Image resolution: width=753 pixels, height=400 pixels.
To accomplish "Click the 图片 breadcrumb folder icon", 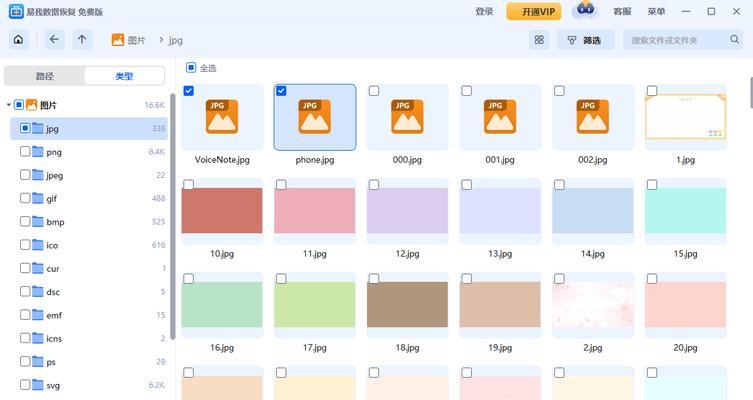I will click(118, 40).
